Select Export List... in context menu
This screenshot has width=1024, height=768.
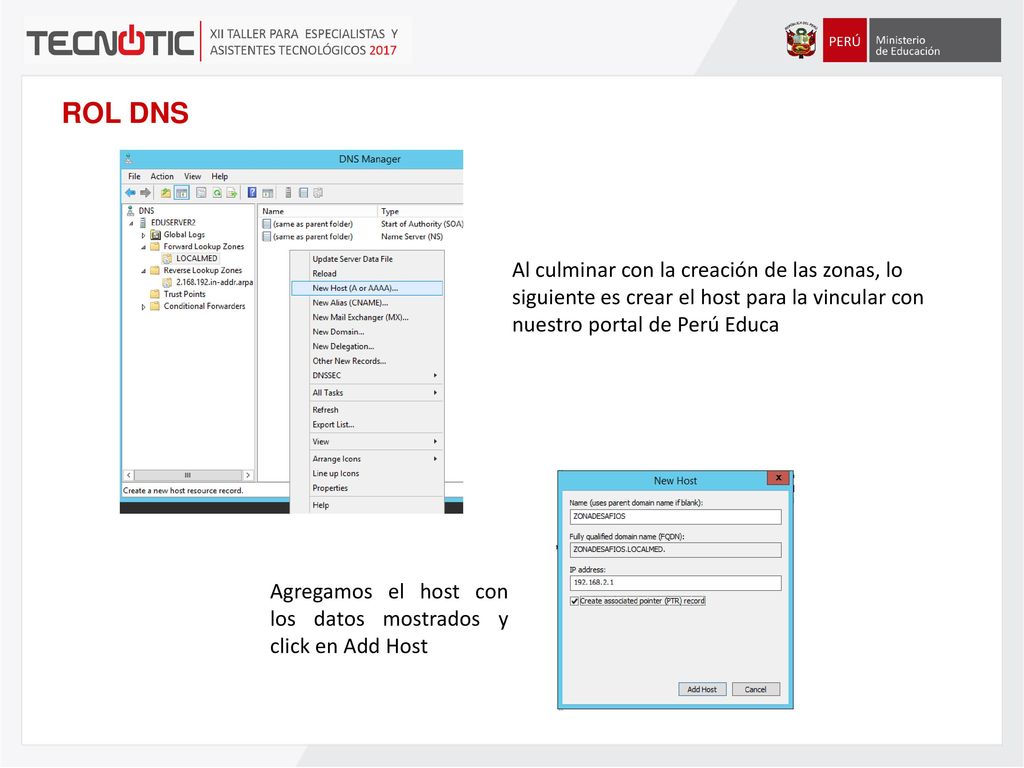tap(367, 424)
